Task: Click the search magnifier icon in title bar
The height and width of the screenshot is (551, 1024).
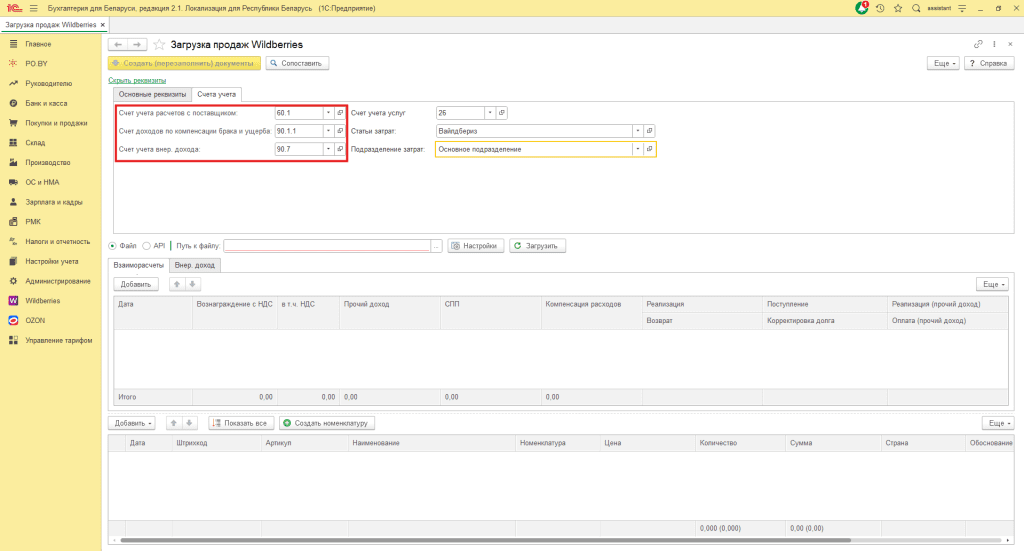Action: click(916, 8)
